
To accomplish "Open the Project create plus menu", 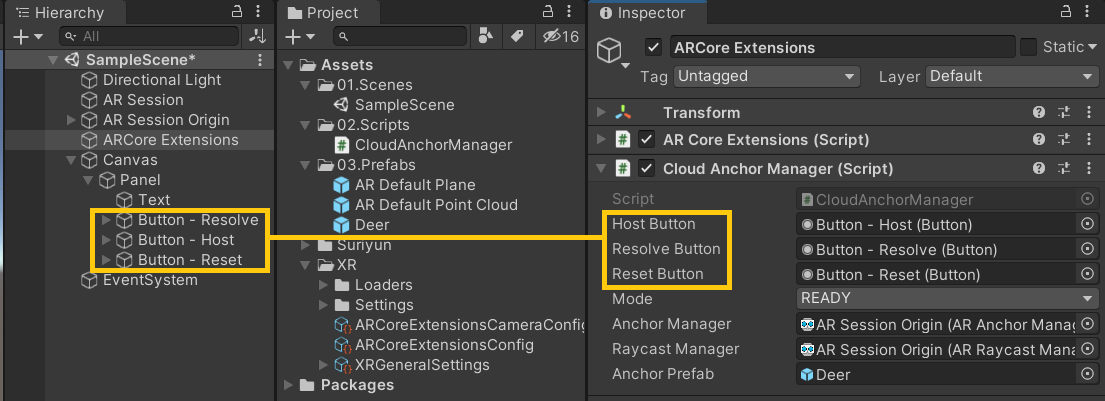I will (302, 37).
